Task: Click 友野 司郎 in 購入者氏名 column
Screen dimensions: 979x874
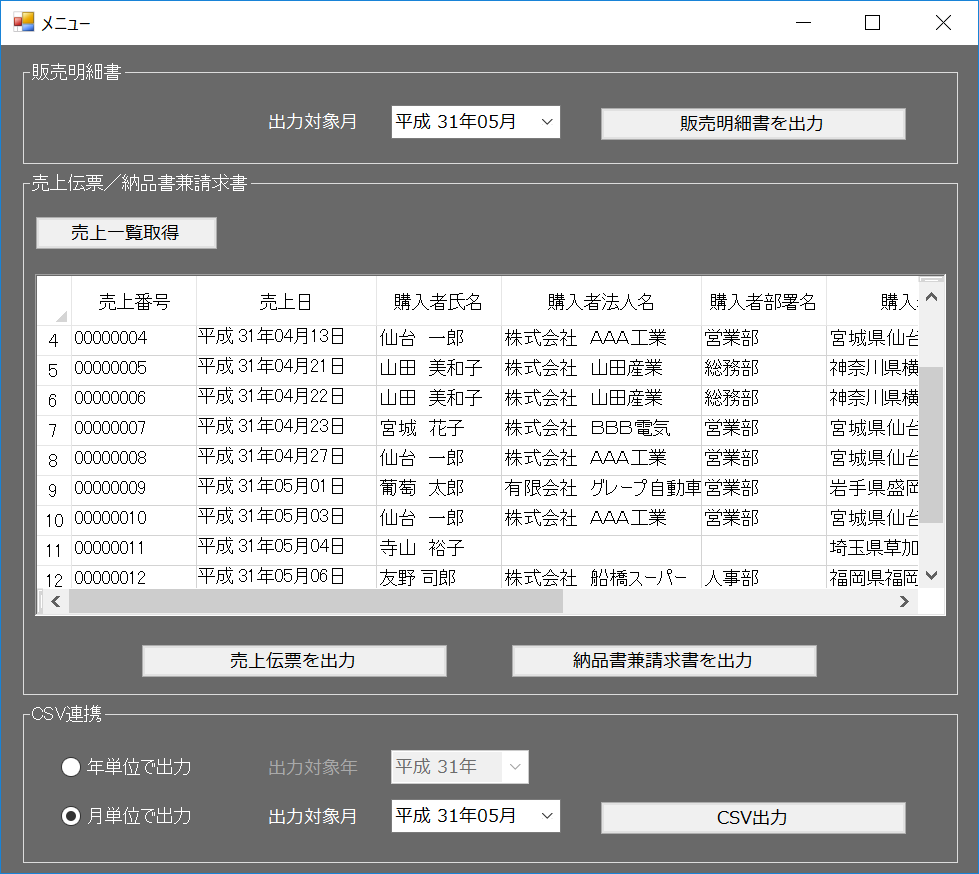Action: tap(438, 577)
